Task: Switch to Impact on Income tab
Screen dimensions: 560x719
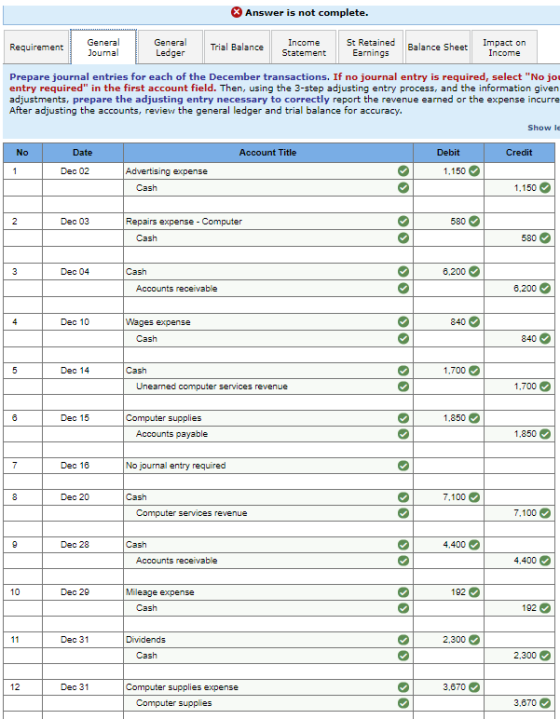Action: 504,47
